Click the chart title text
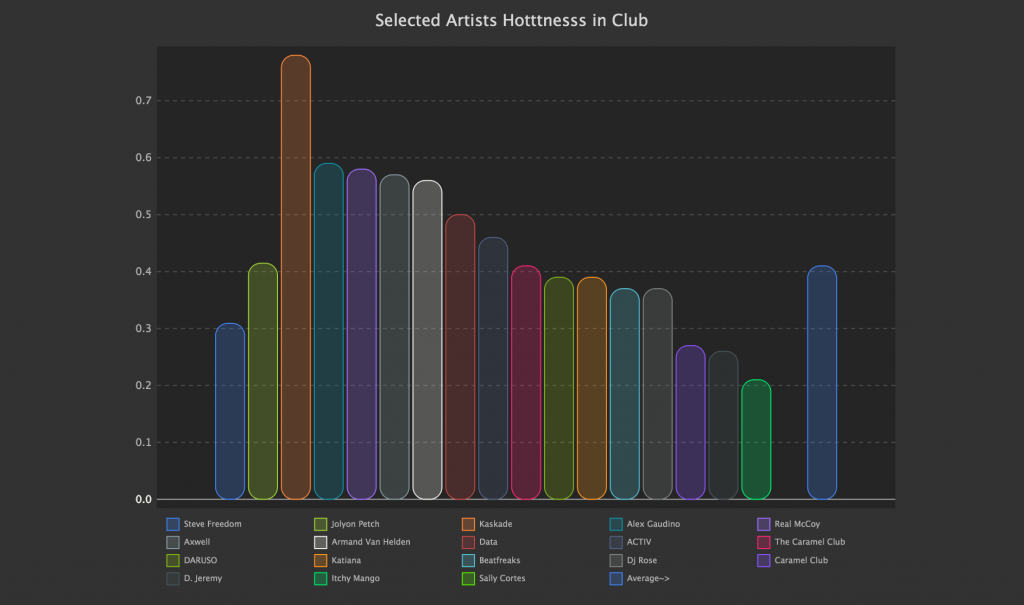The width and height of the screenshot is (1024, 605). [511, 20]
